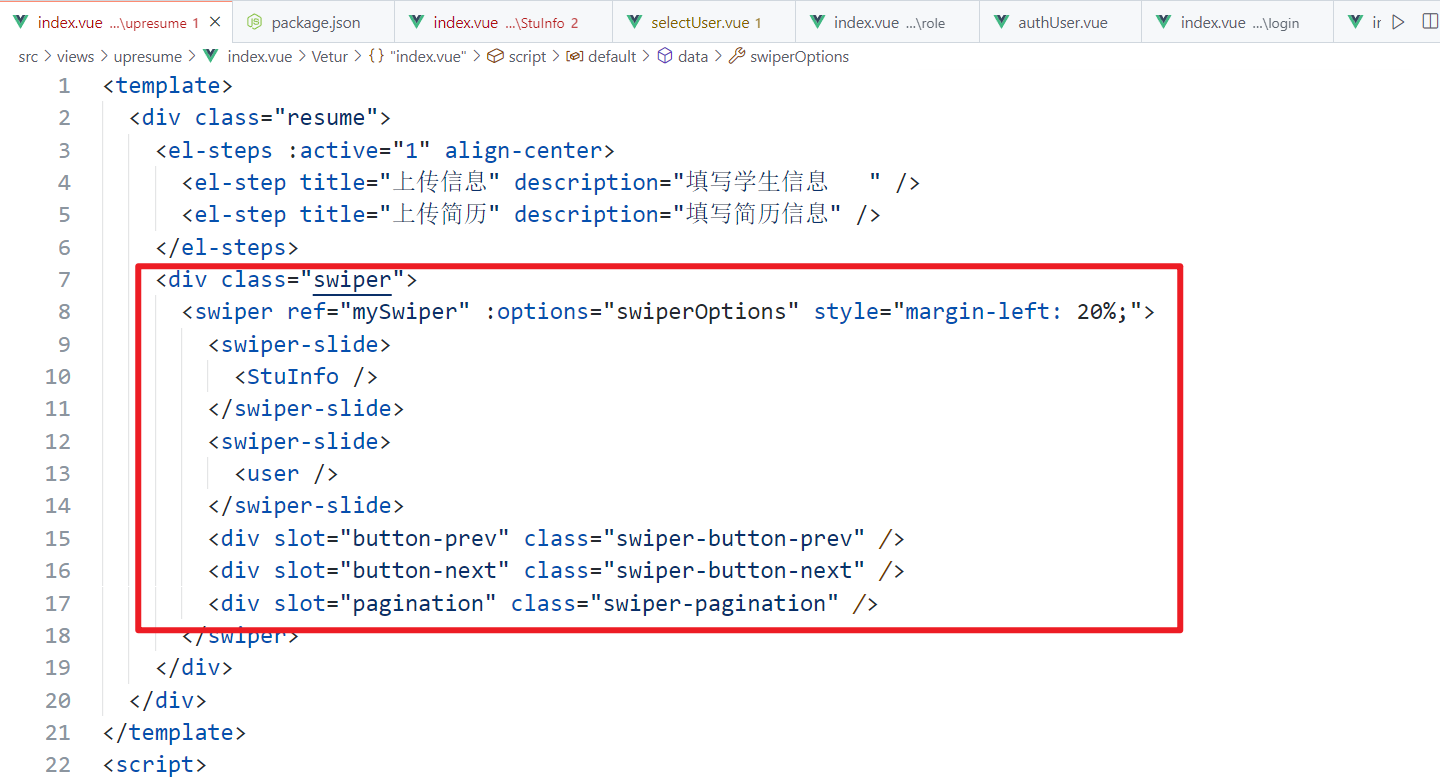Screen dimensions: 1440x784
Task: Click the :options="swiperOptions" binding
Action: pos(643,312)
